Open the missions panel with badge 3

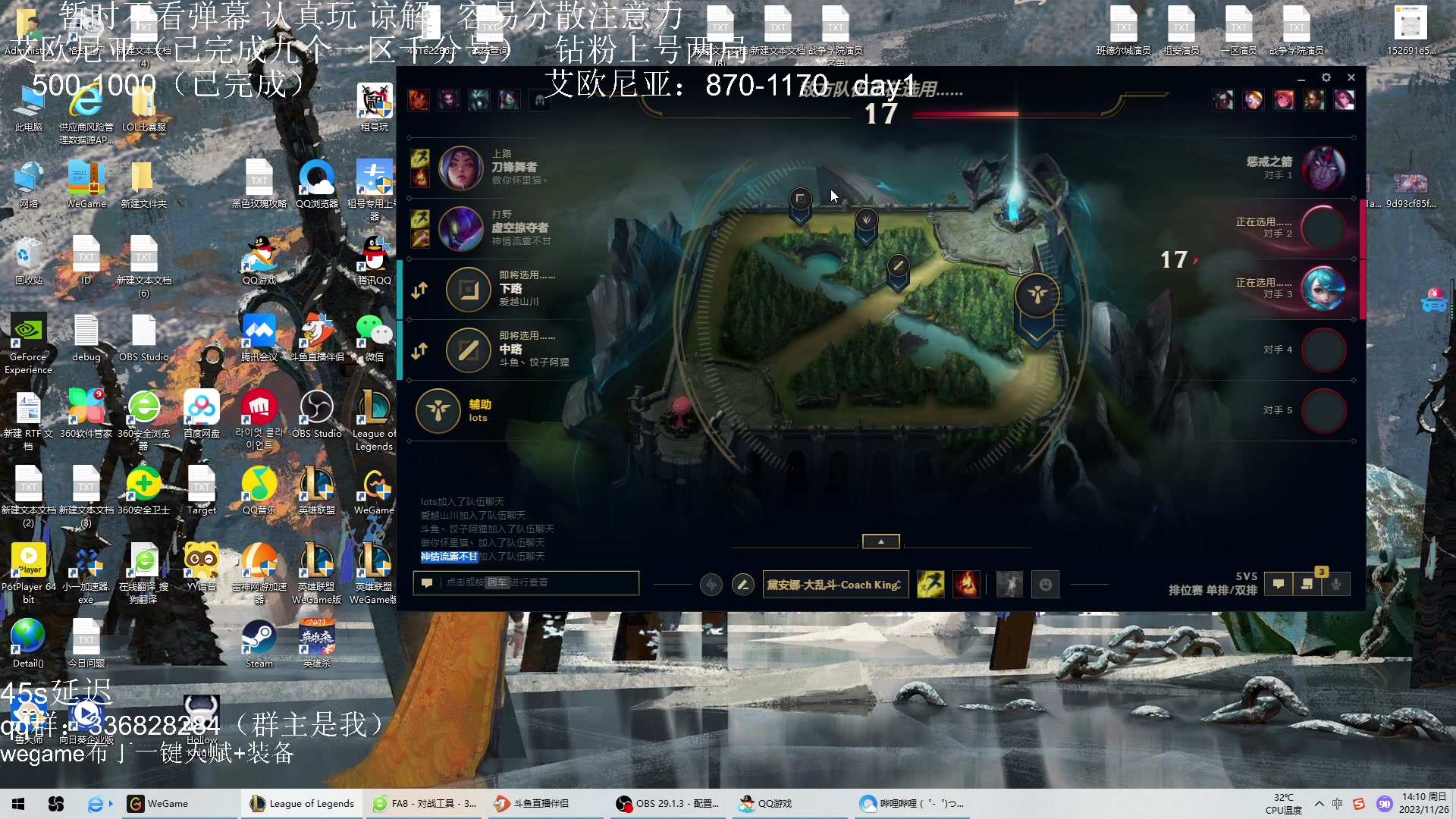pyautogui.click(x=1307, y=584)
